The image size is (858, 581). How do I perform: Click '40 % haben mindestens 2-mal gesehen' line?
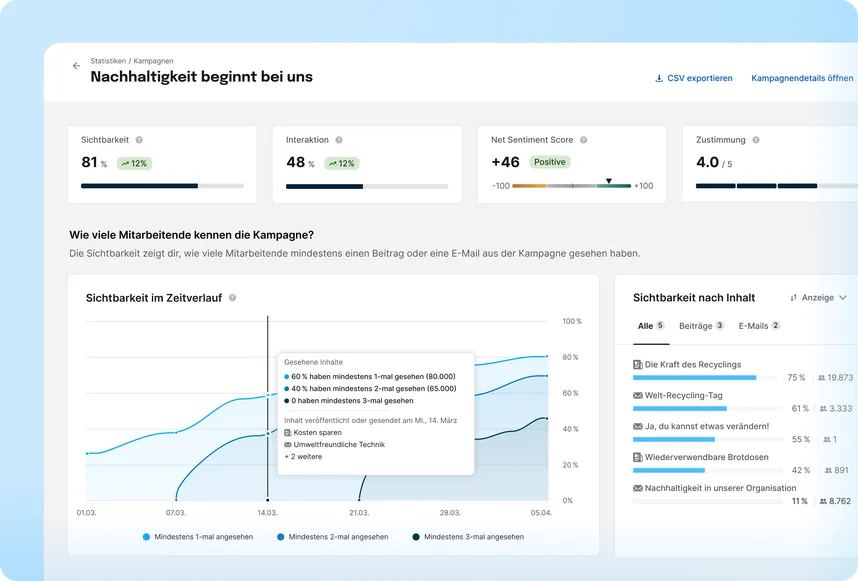(370, 388)
